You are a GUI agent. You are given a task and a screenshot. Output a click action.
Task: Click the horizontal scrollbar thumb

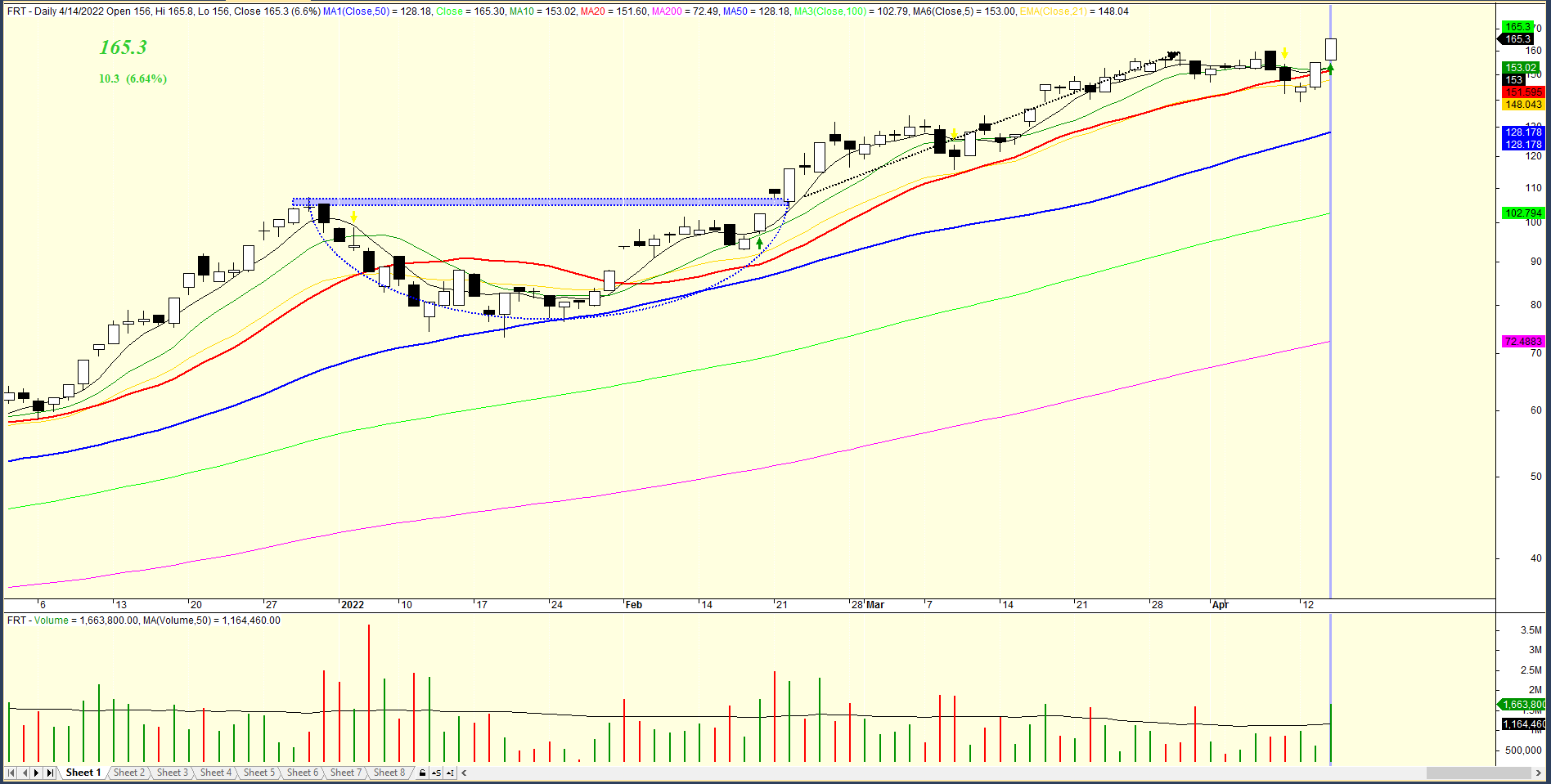[x=1477, y=773]
